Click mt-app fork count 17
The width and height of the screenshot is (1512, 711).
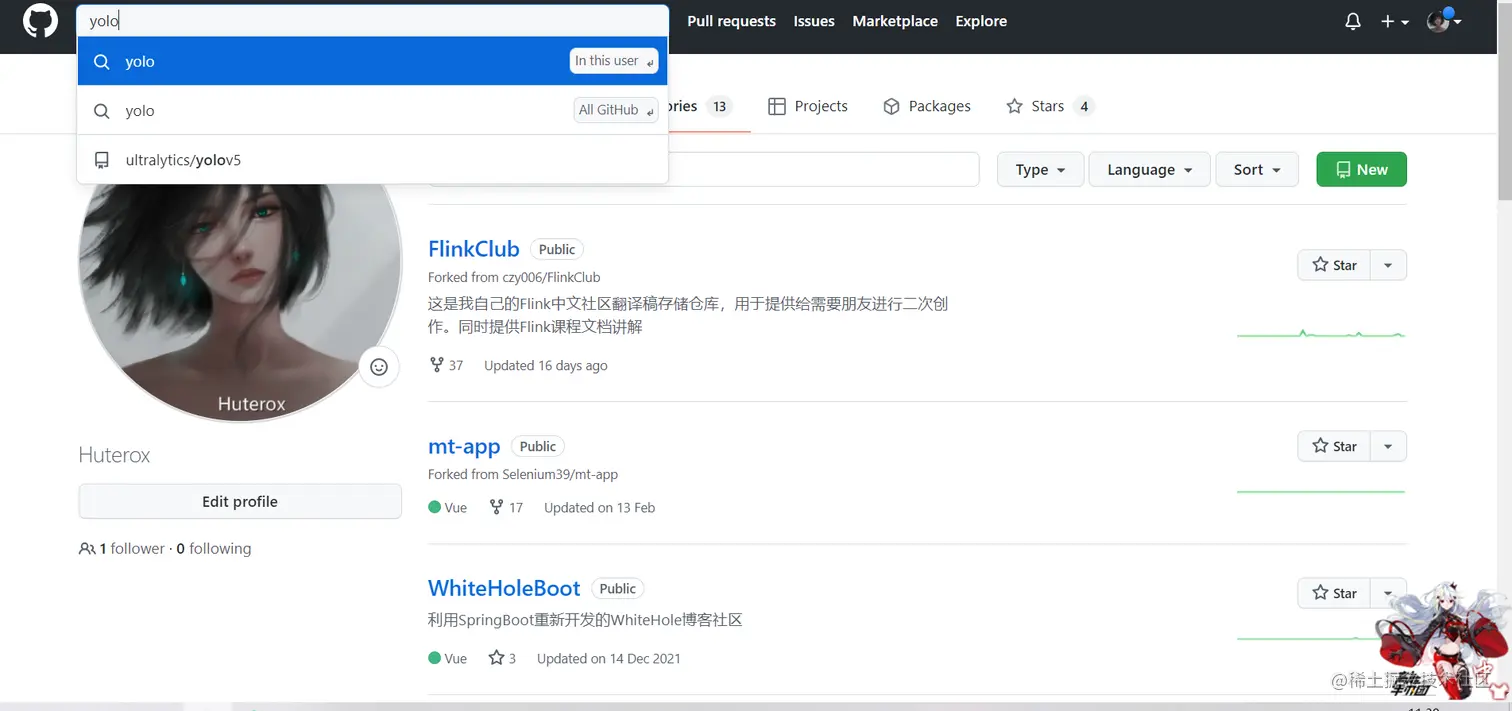(506, 507)
